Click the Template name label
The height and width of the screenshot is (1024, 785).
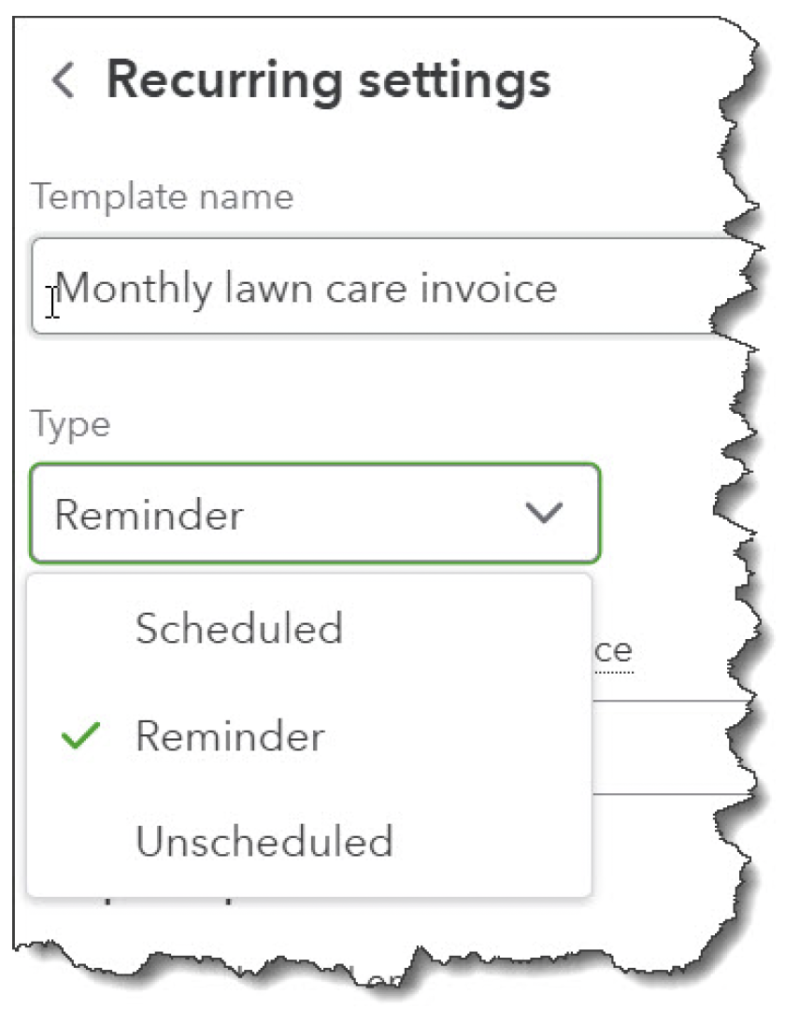point(162,196)
